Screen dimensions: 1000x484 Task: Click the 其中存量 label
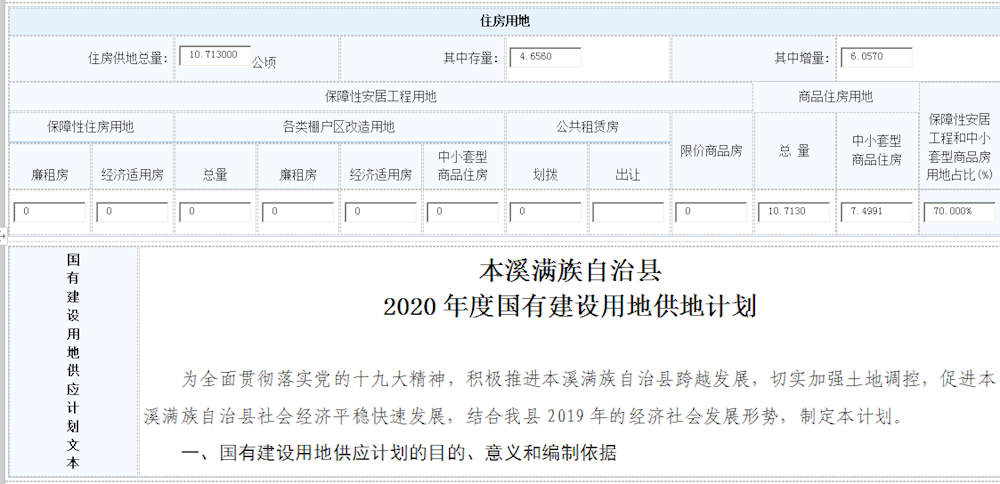(471, 59)
